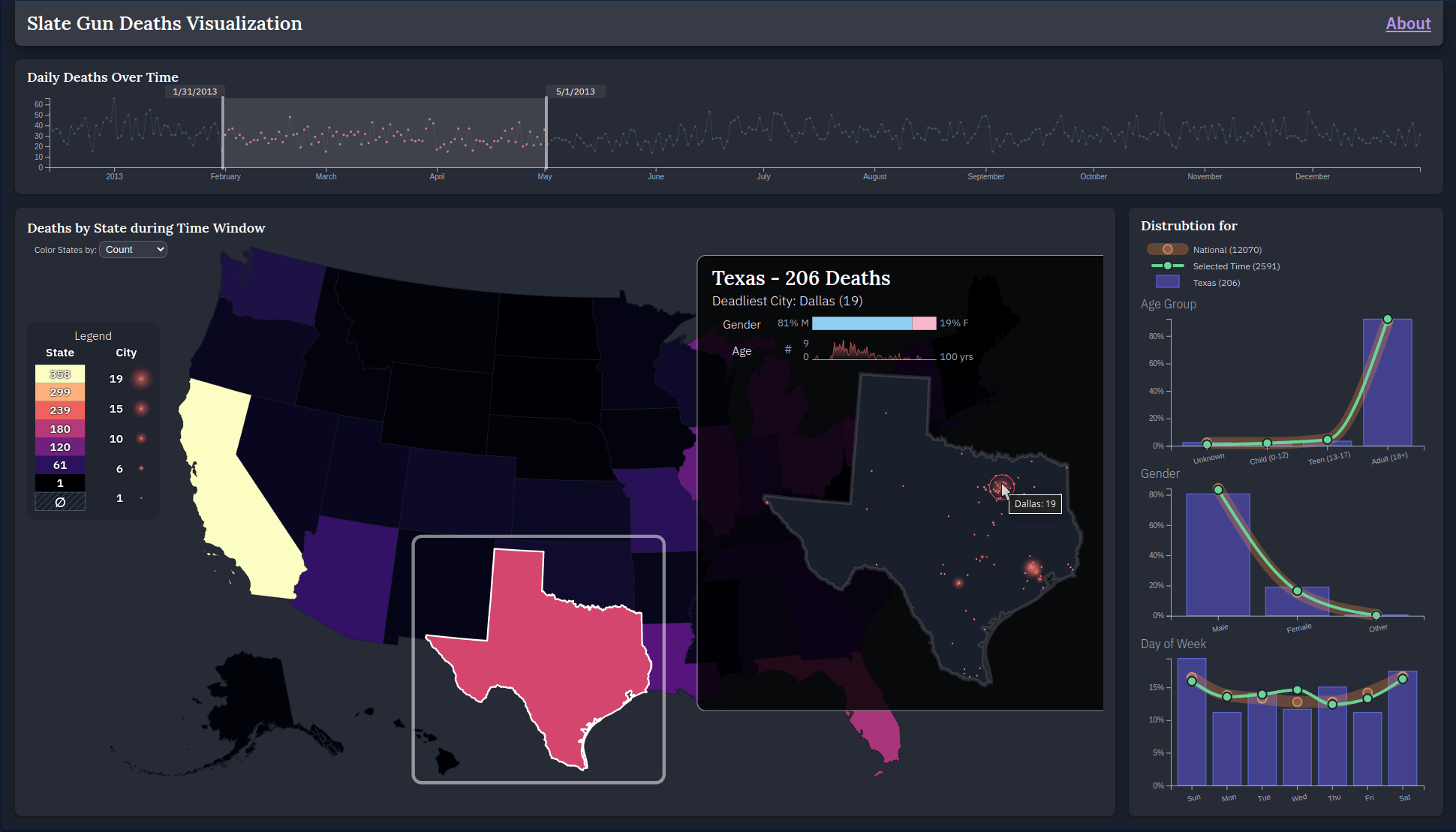
Task: Click the city legend 15 glow icon
Action: (x=141, y=409)
